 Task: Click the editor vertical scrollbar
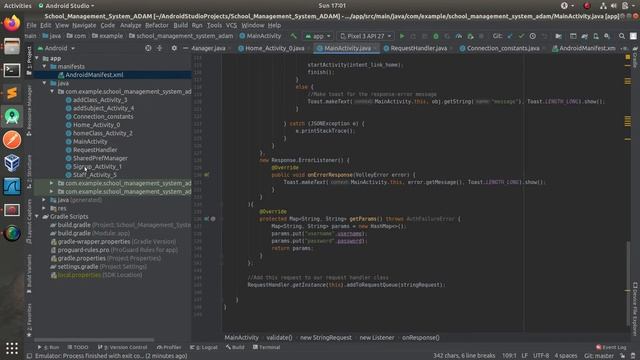(x=628, y=284)
